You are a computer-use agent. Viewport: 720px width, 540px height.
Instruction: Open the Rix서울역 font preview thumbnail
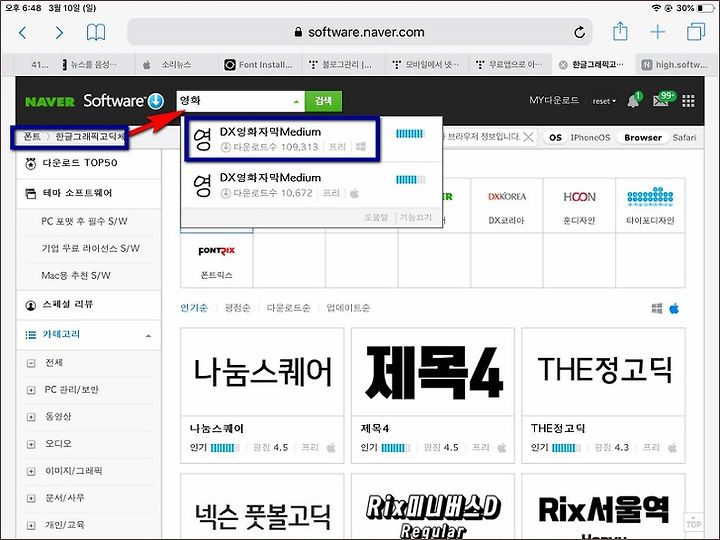point(603,507)
